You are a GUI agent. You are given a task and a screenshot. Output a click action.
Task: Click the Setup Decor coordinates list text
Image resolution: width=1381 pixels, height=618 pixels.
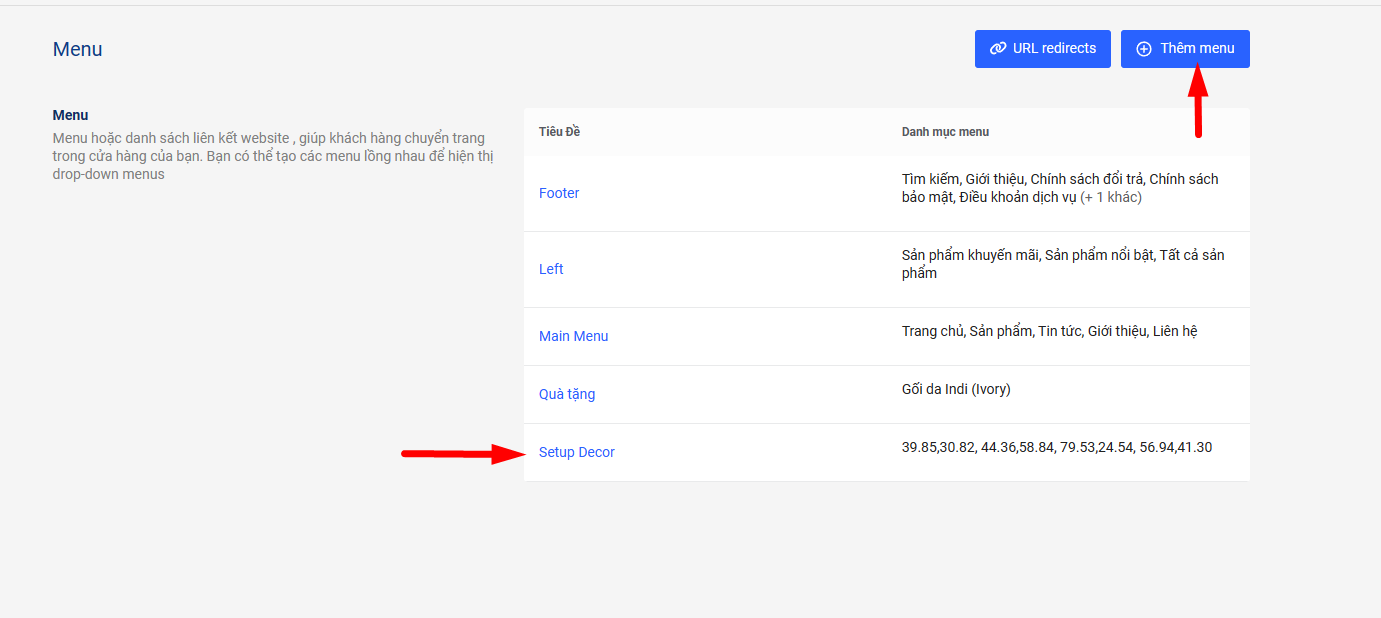(1056, 447)
